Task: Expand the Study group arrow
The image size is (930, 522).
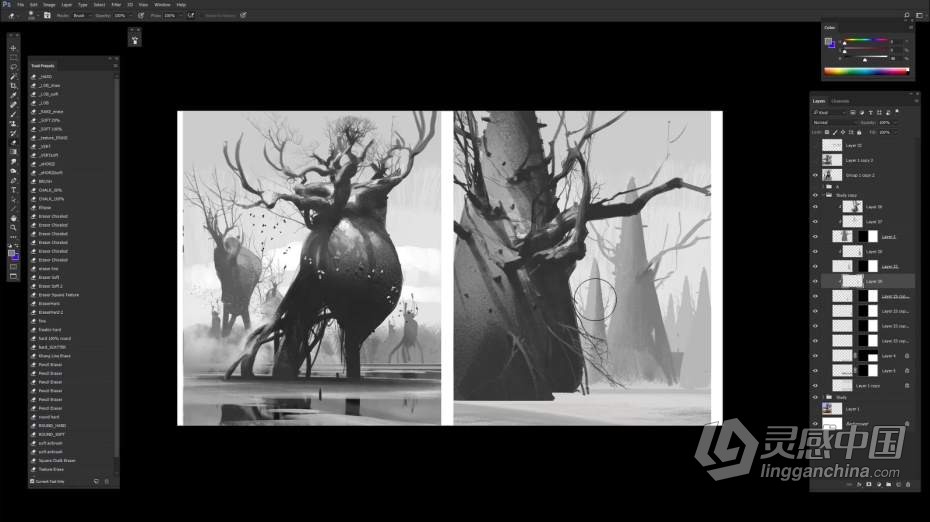Action: click(823, 397)
